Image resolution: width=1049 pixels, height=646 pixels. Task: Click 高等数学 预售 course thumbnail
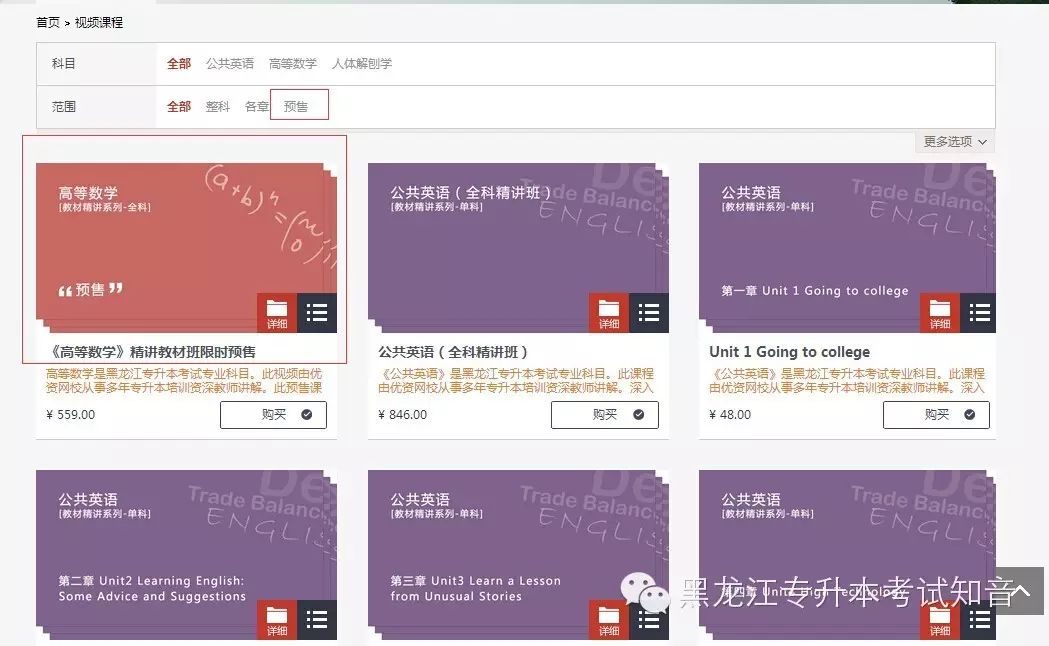pos(187,247)
